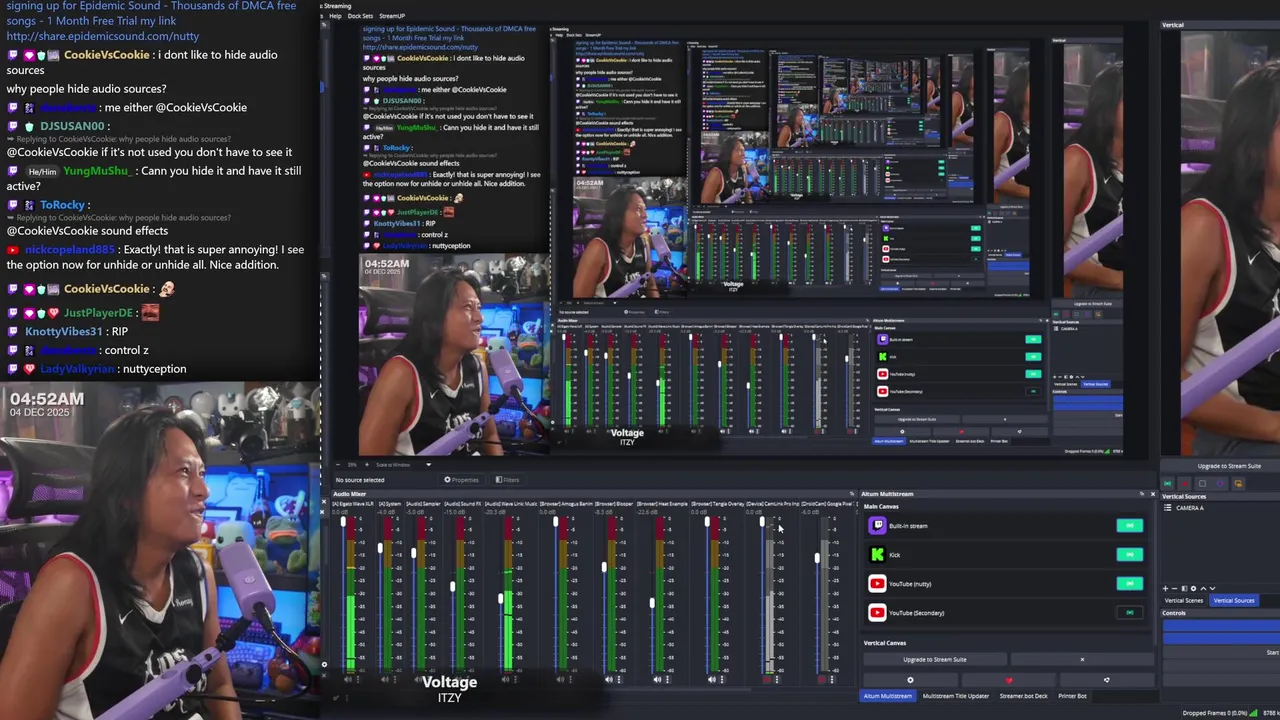Viewport: 1280px width, 720px height.
Task: Open vertical source properties gear icon
Action: [x=1193, y=588]
